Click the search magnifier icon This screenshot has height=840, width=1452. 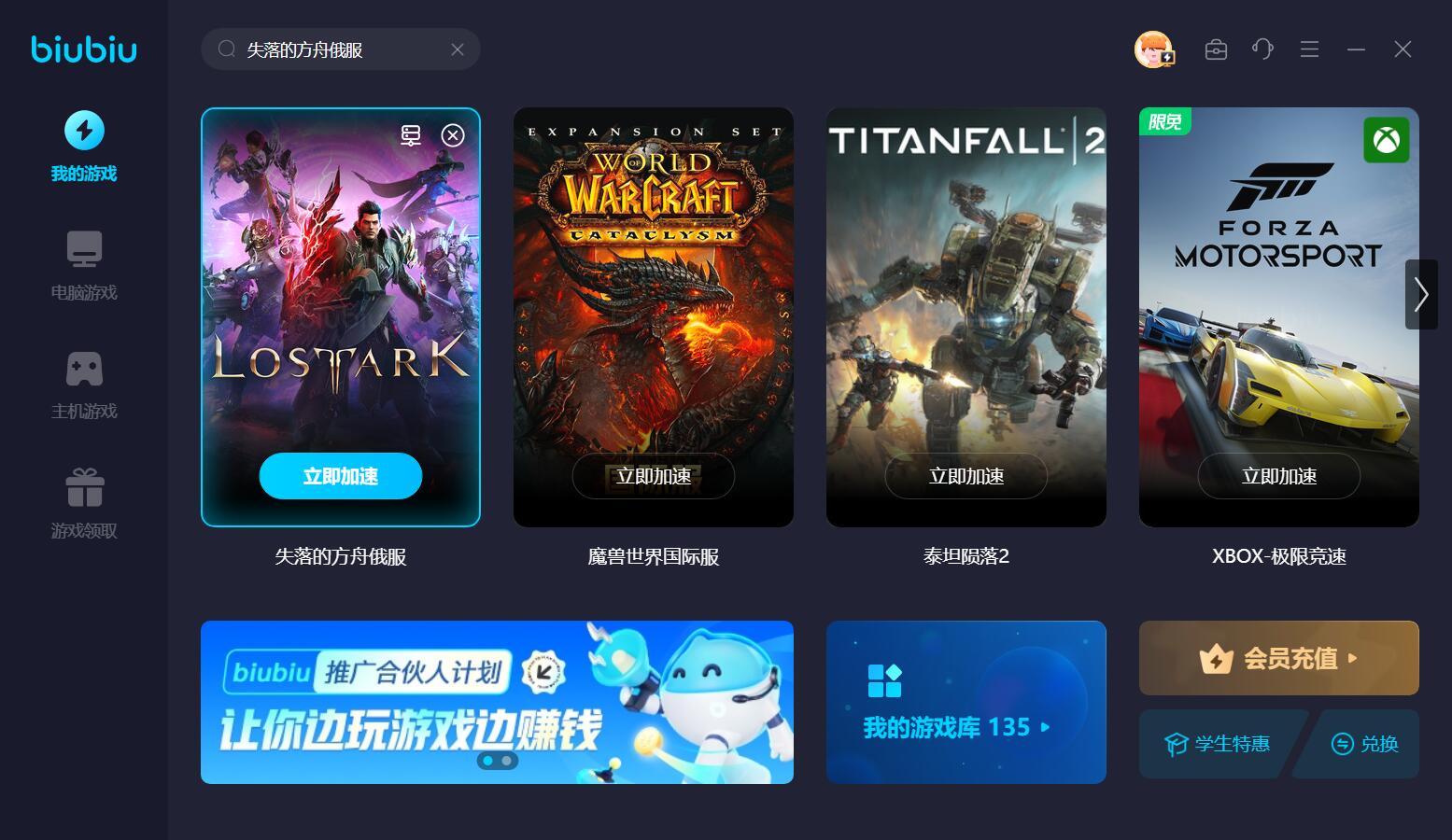pyautogui.click(x=226, y=49)
